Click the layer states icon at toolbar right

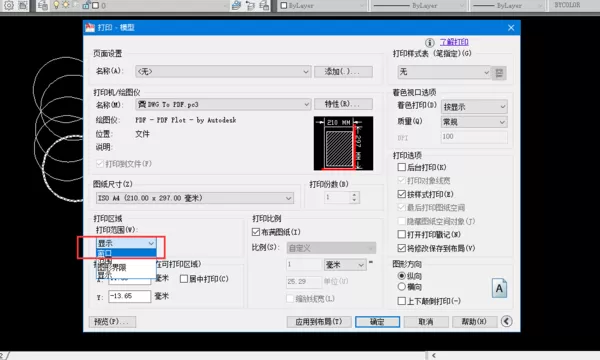[264, 5]
